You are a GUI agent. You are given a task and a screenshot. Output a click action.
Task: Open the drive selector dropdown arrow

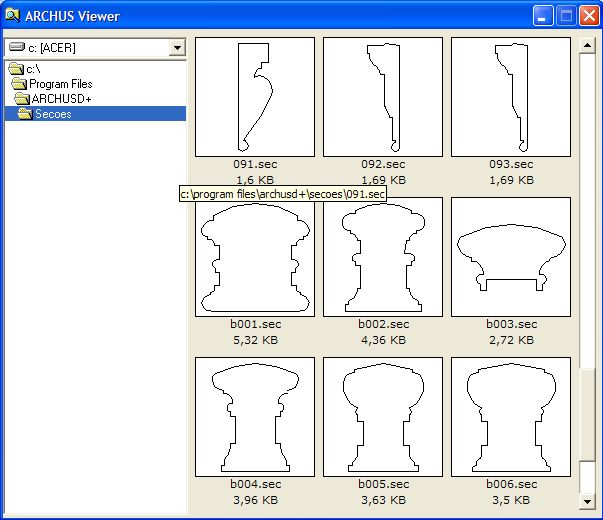tap(177, 48)
